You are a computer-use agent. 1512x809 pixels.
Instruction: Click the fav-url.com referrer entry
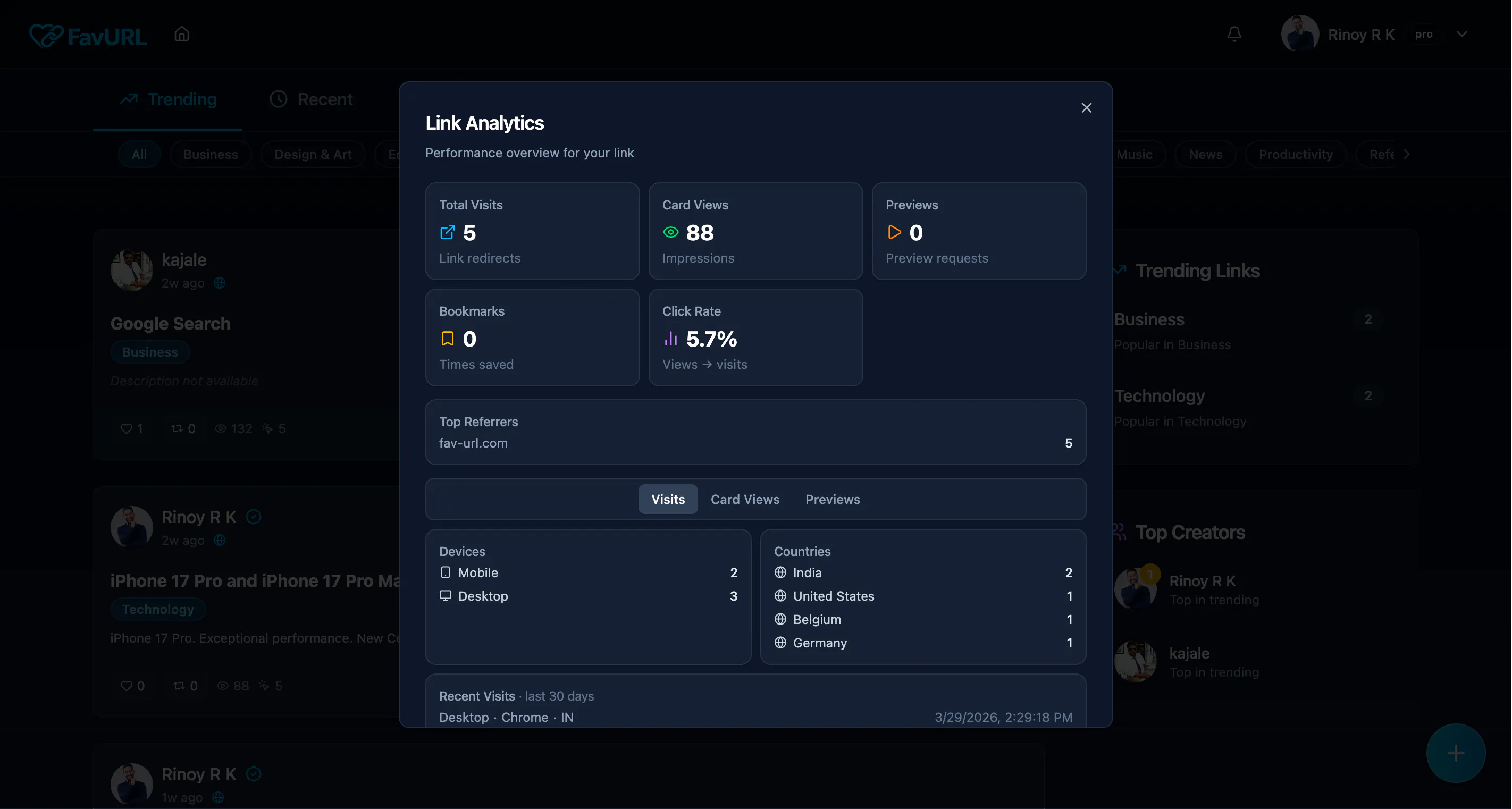(x=755, y=443)
